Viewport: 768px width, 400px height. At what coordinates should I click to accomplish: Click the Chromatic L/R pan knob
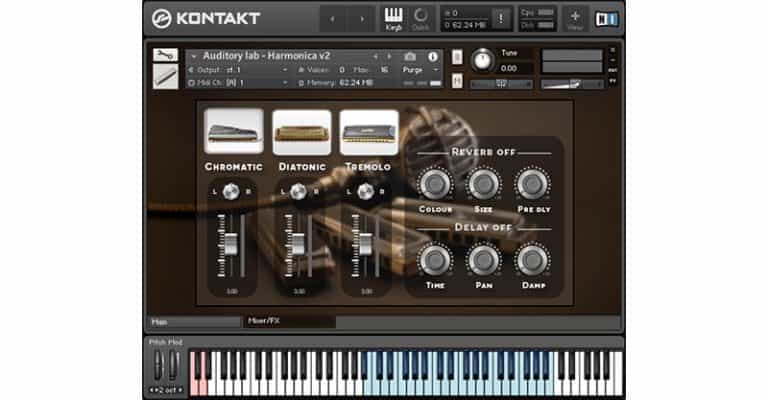pyautogui.click(x=231, y=191)
